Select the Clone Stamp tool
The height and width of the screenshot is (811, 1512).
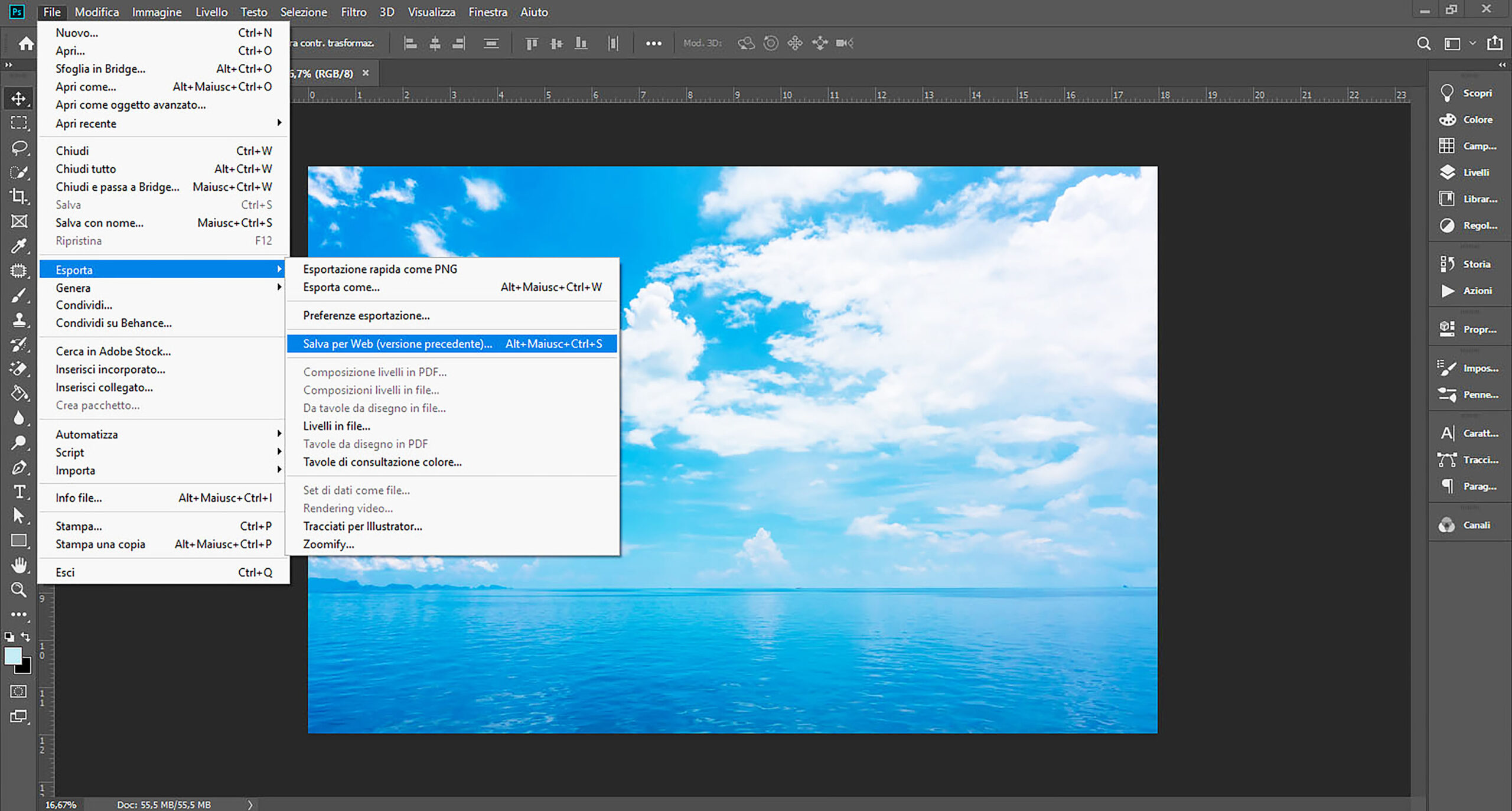coord(19,320)
